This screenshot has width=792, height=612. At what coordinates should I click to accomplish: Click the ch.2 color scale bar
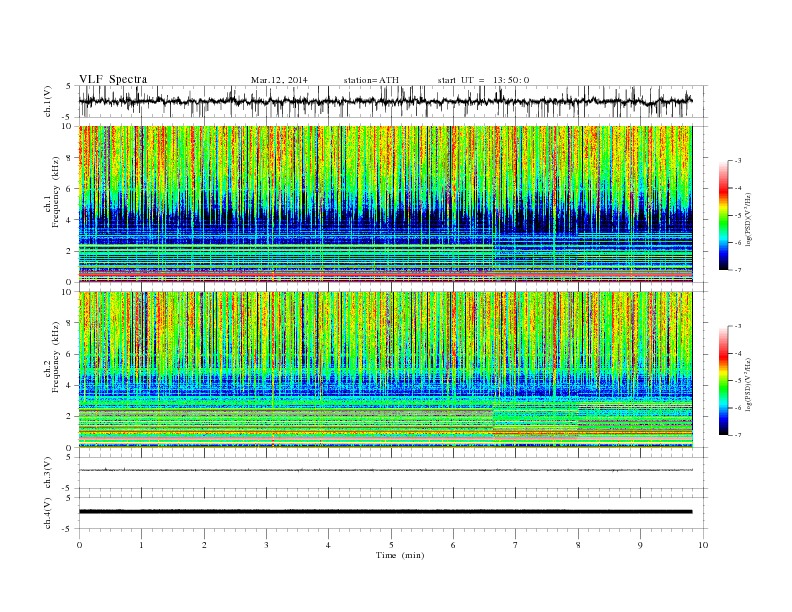(x=723, y=380)
